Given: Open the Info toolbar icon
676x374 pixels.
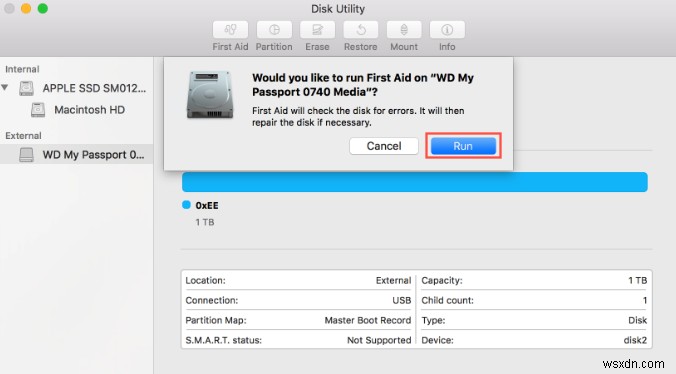Looking at the screenshot, I should pyautogui.click(x=447, y=30).
